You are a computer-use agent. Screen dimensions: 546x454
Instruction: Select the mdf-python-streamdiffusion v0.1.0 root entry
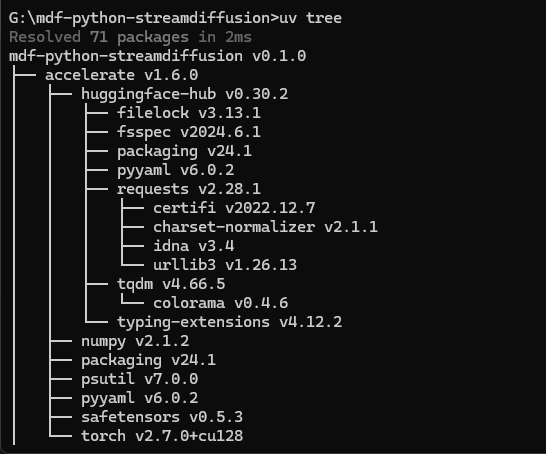coord(157,56)
